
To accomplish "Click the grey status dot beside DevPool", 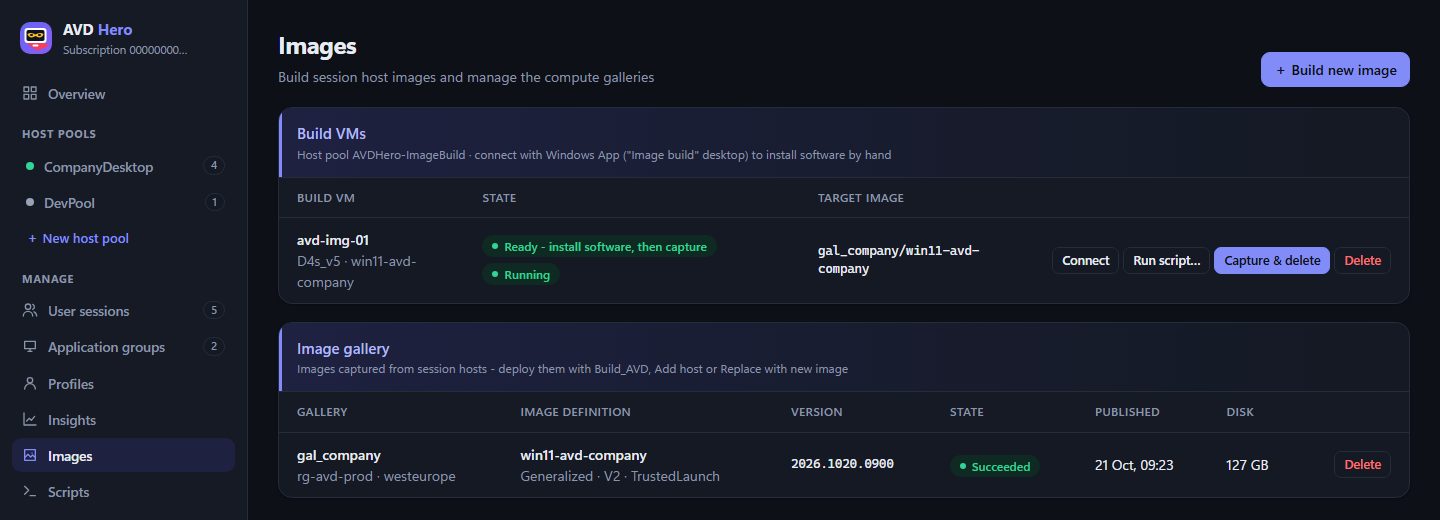I will click(30, 203).
